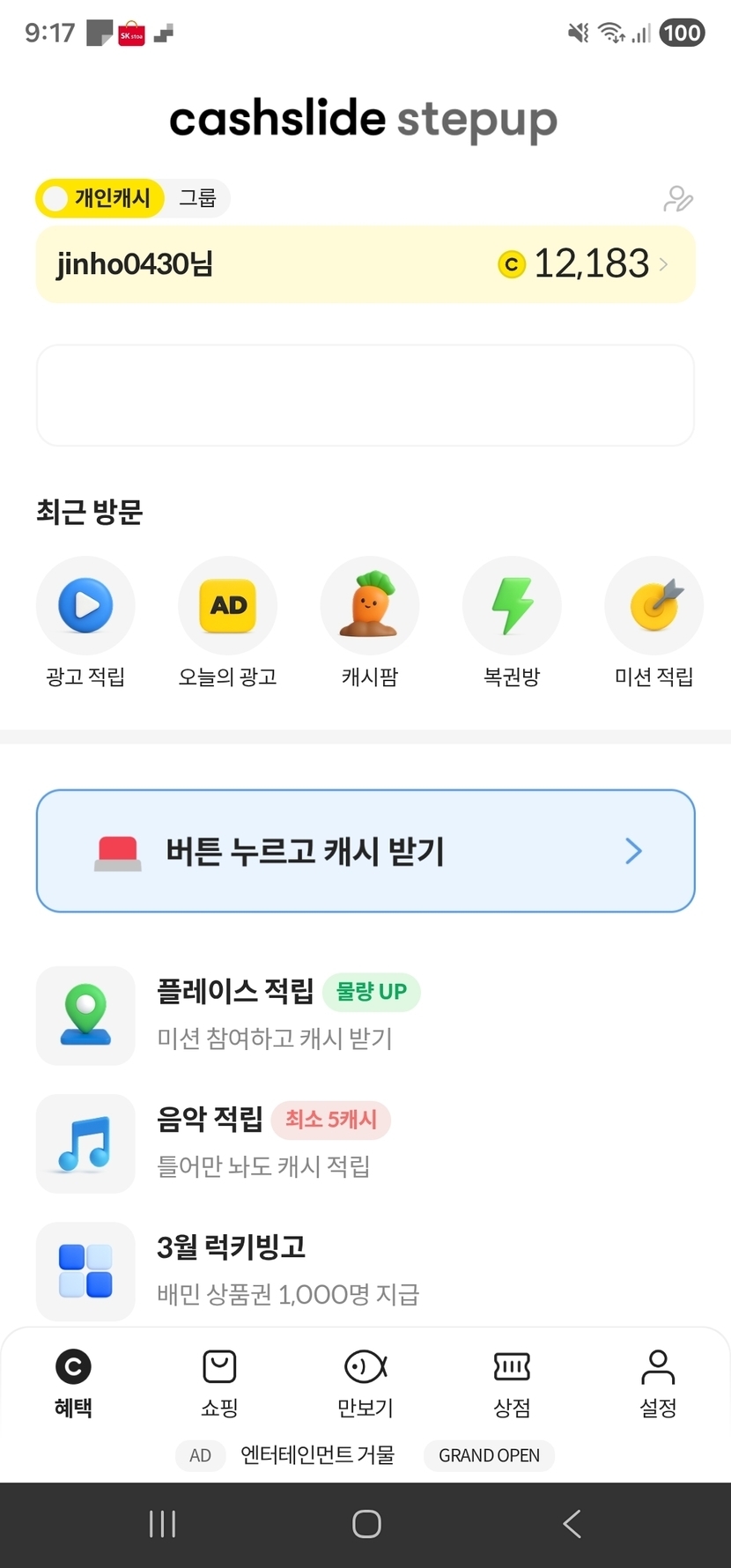
Task: Tap the empty banner card area
Action: (365, 396)
